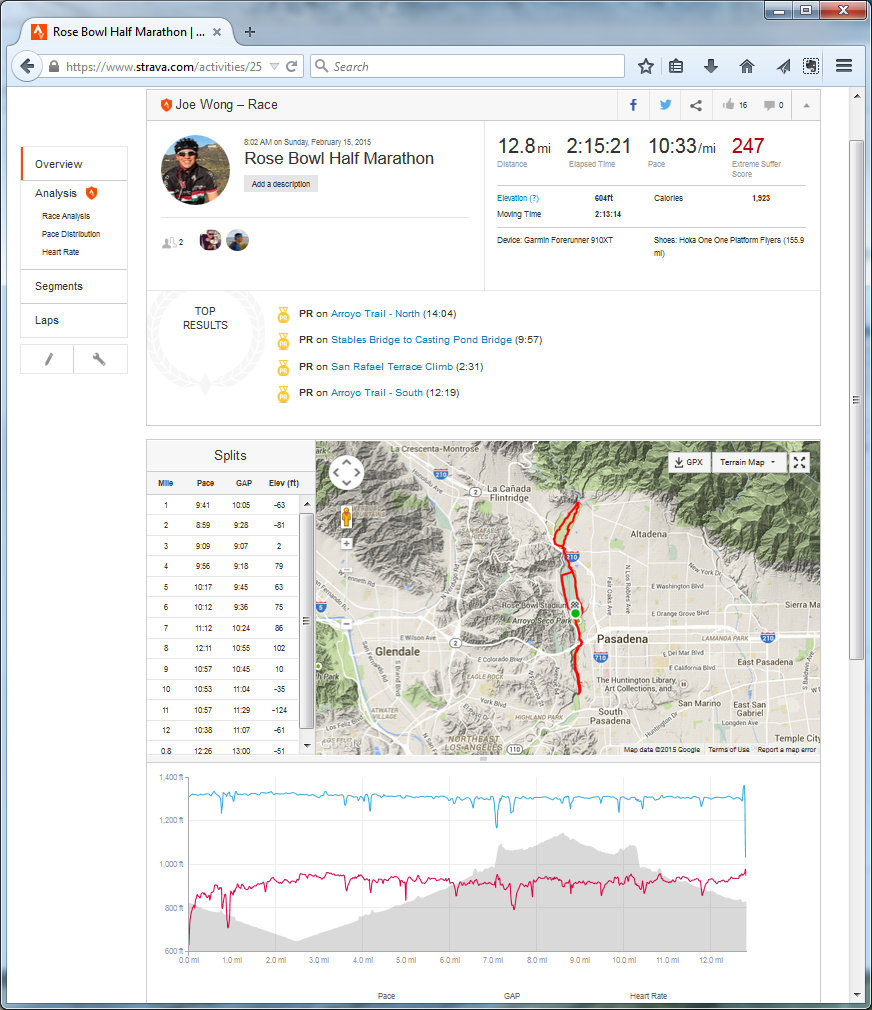Open the Terrain Map dropdown
872x1010 pixels.
click(x=749, y=462)
